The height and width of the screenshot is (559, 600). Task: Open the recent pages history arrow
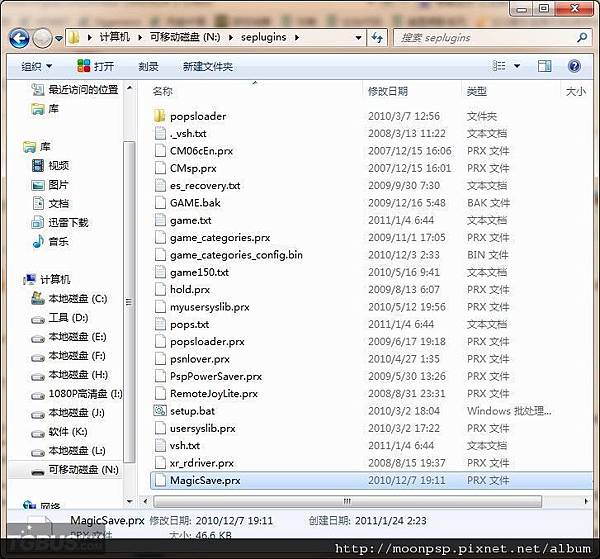(59, 38)
